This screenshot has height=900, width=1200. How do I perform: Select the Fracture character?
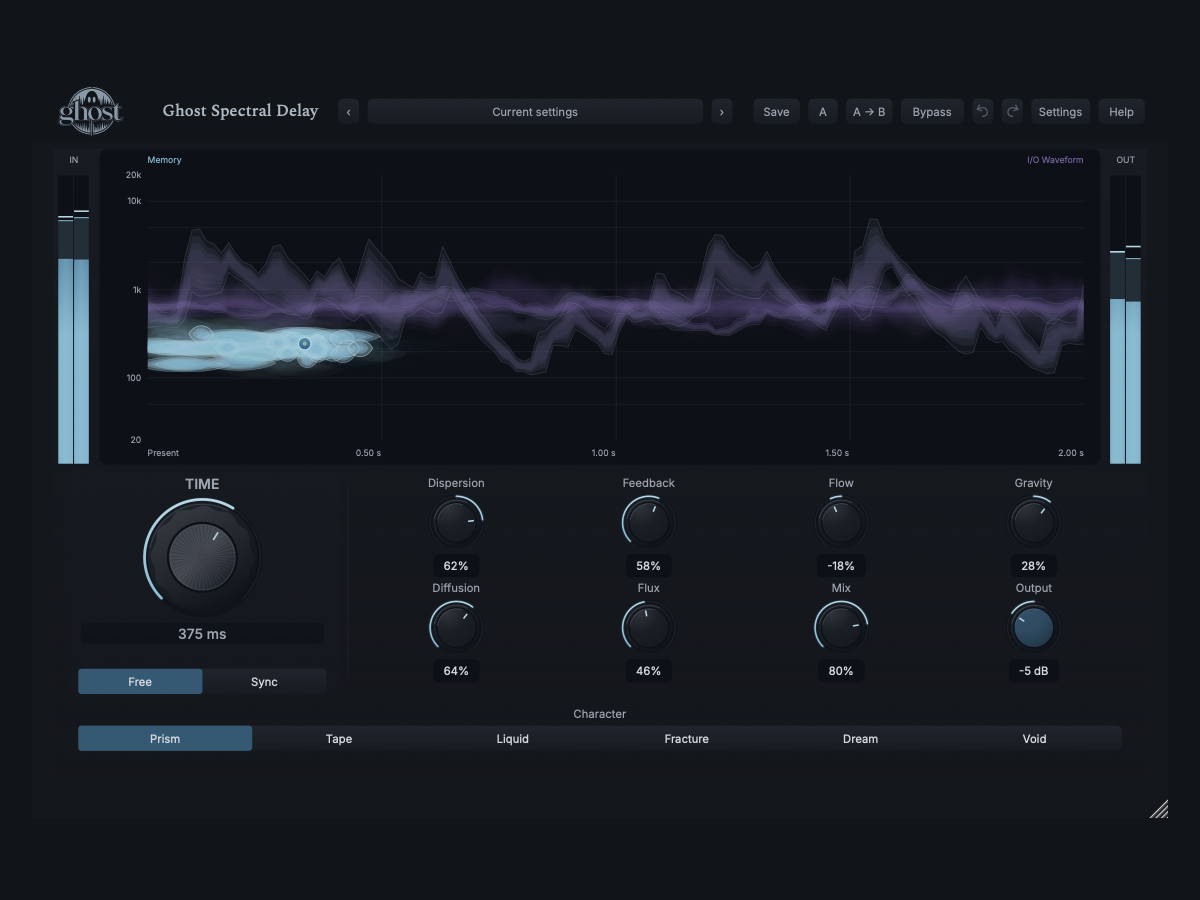[687, 739]
